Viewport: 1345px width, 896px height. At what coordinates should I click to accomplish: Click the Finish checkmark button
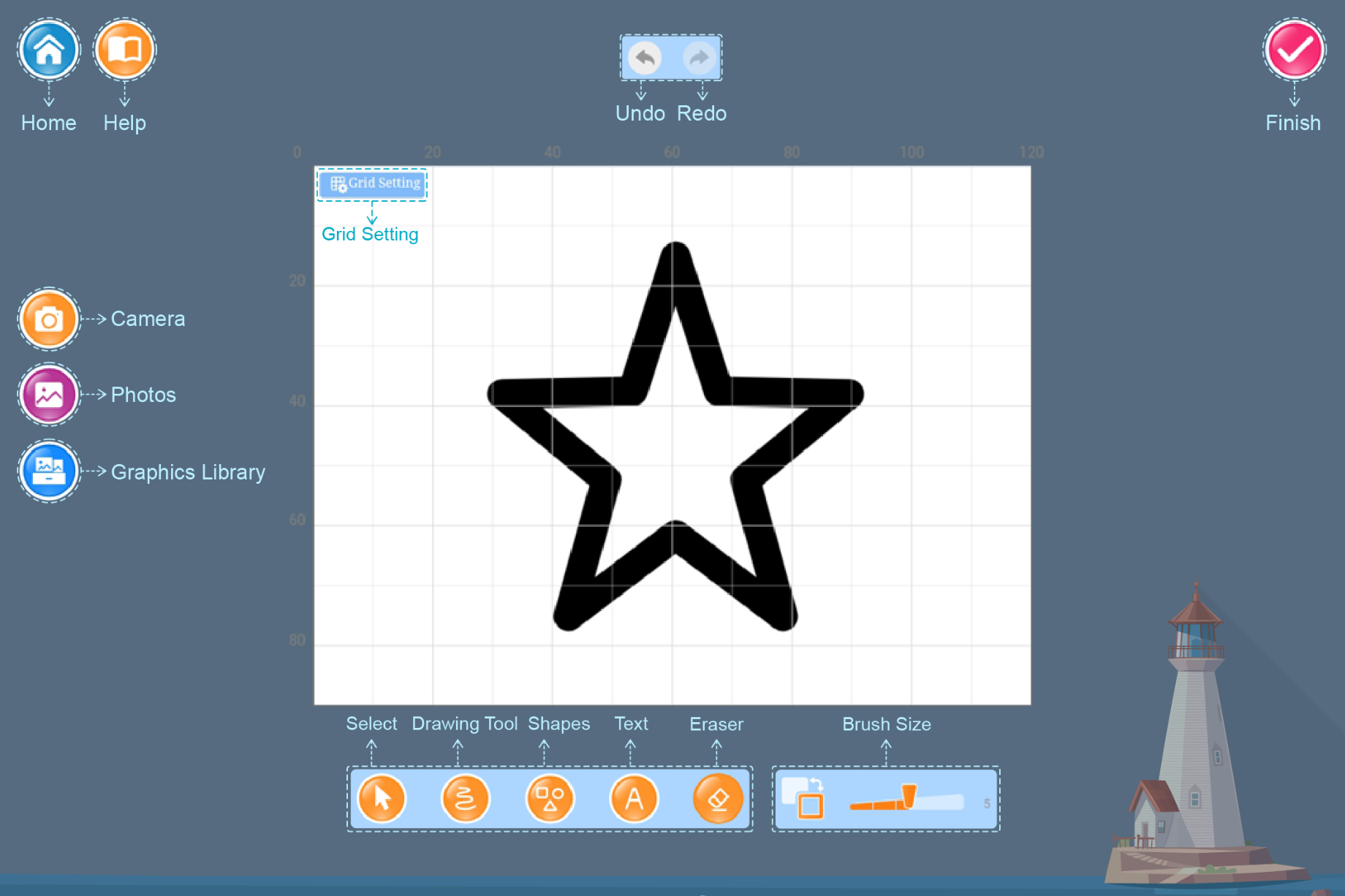(x=1294, y=50)
